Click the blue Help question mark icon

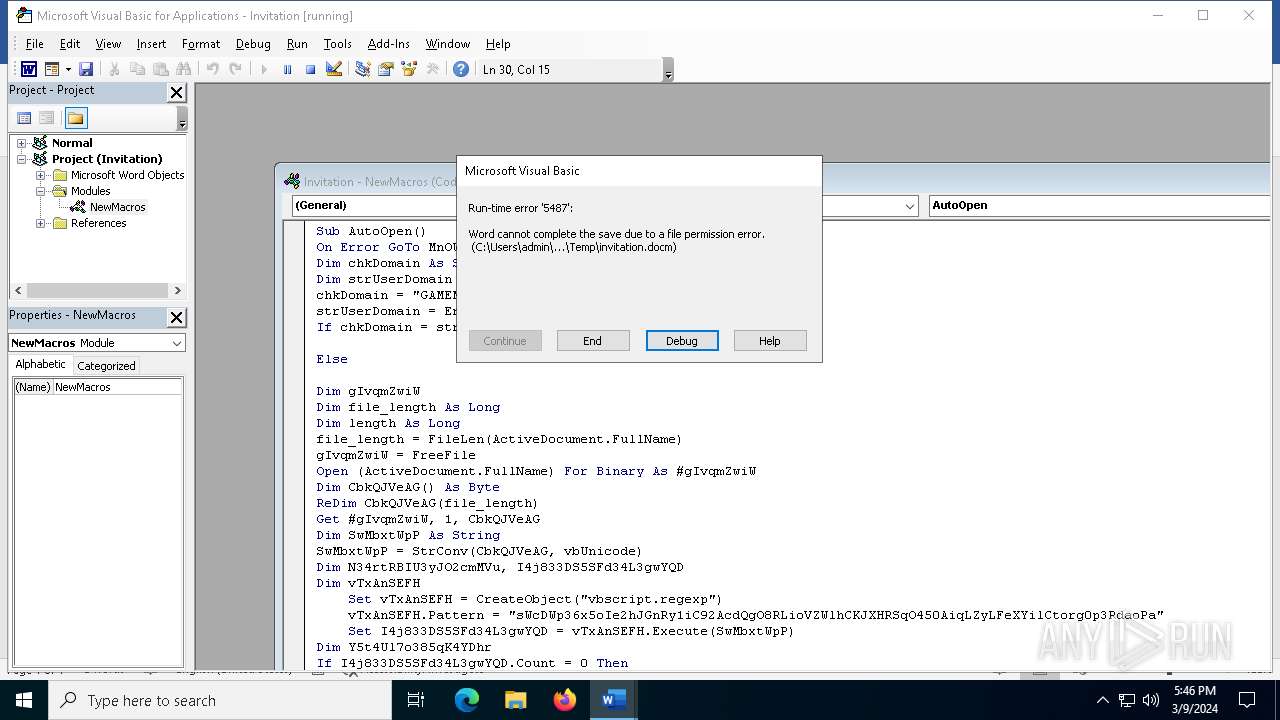point(460,69)
